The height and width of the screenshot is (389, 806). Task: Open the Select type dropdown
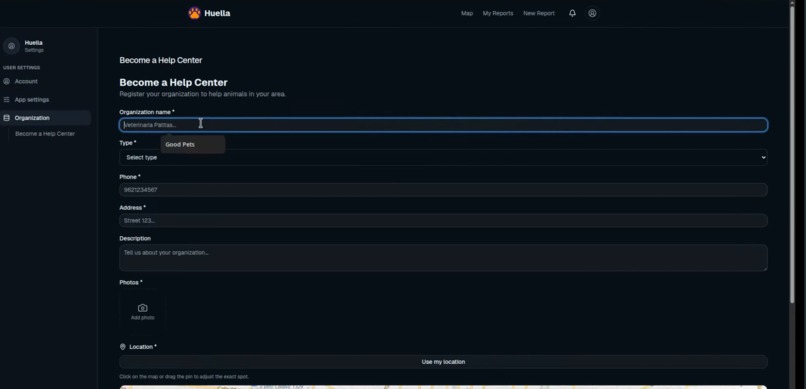444,157
